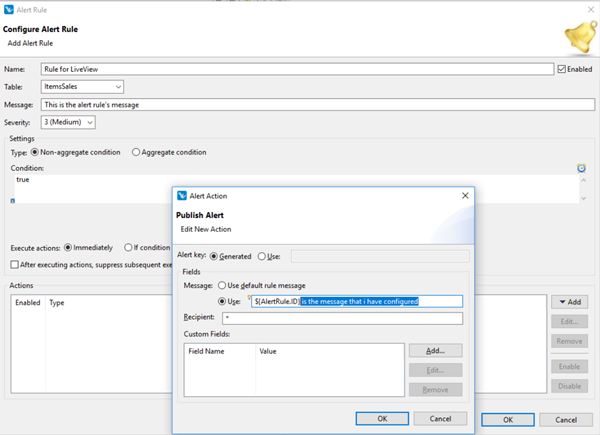
Task: Select Use default rule message option
Action: (x=223, y=285)
